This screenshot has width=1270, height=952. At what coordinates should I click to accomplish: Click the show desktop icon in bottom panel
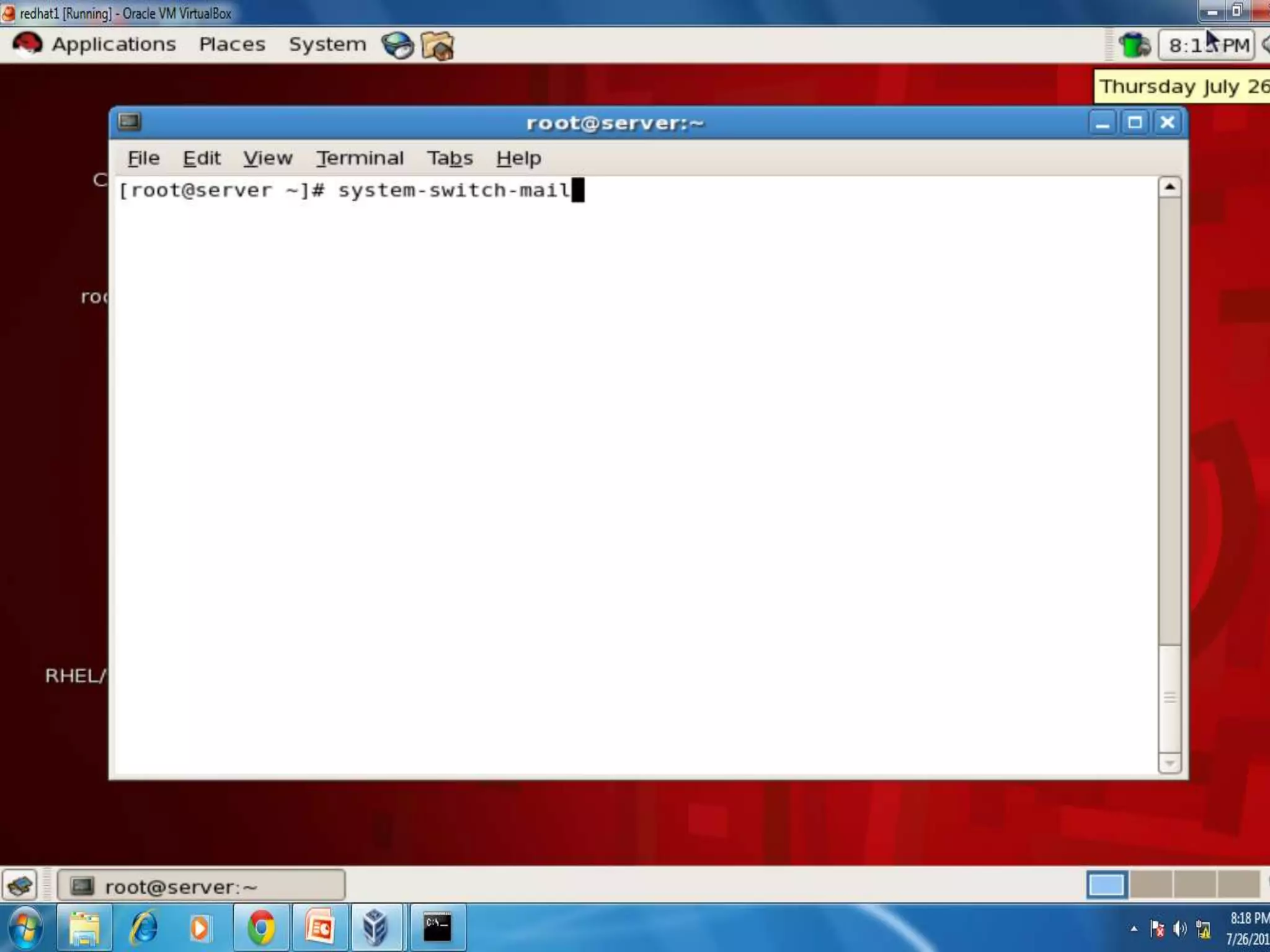[20, 886]
